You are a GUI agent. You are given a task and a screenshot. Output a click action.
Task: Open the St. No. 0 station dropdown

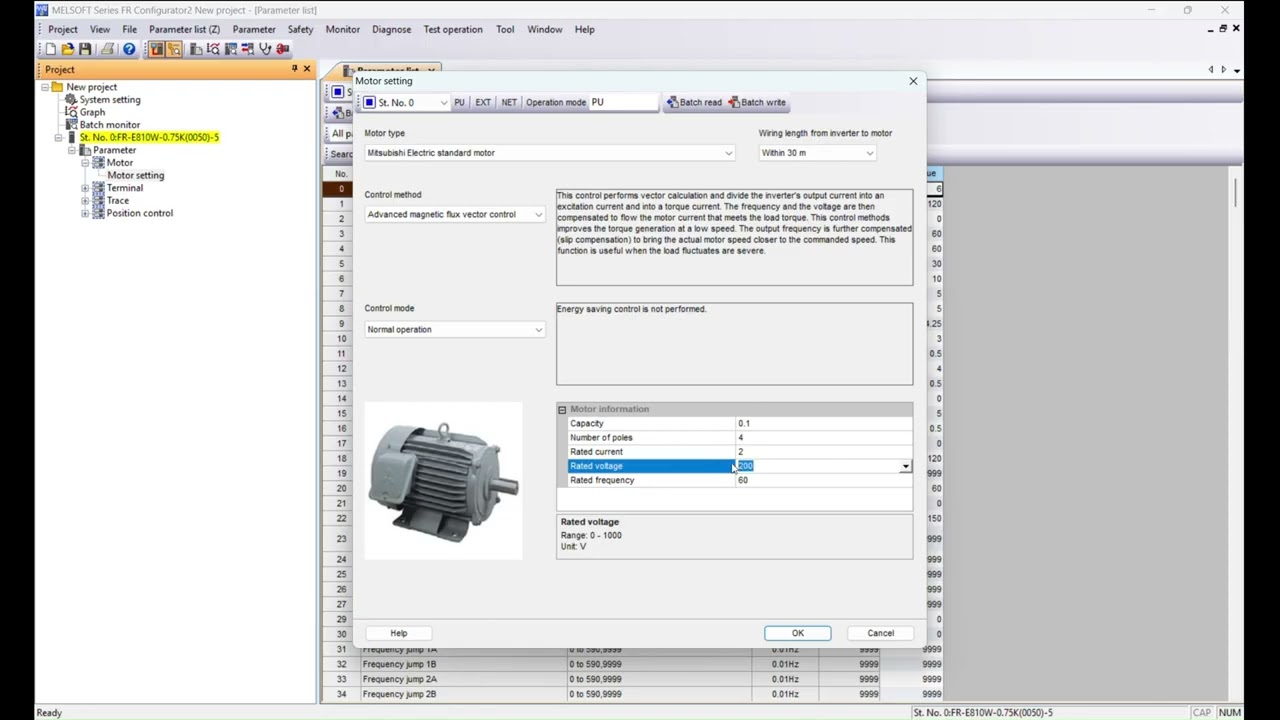[x=444, y=103]
